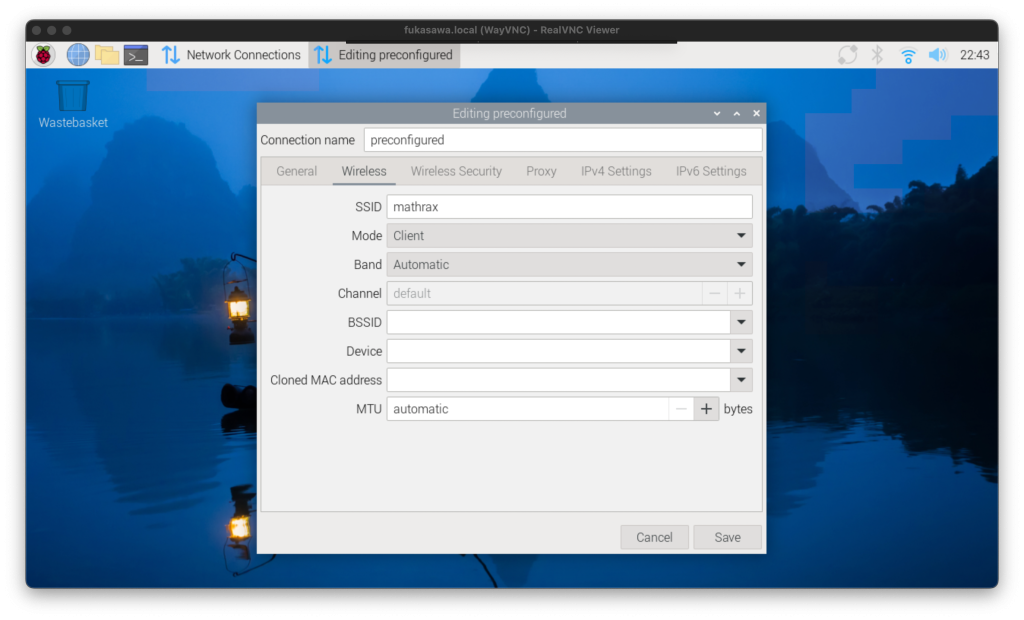This screenshot has height=620, width=1024.
Task: Increase MTU with the plus button
Action: pyautogui.click(x=706, y=409)
